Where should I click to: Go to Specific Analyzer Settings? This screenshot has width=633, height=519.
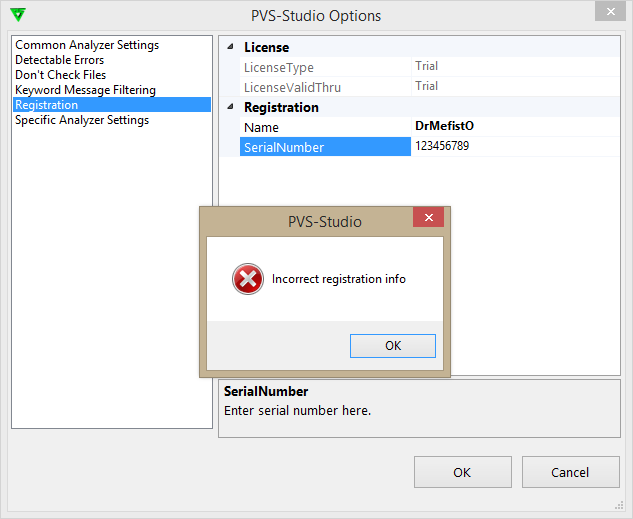click(x=82, y=120)
